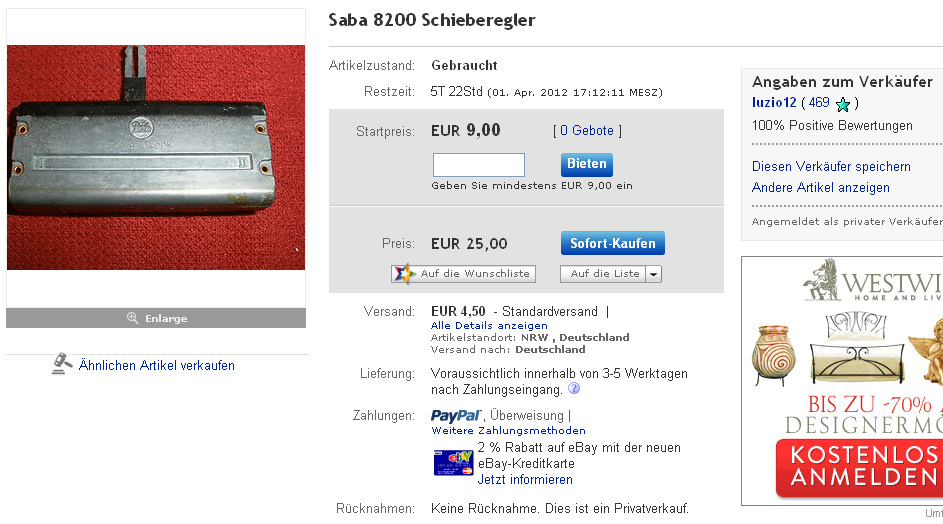Add item via Auf die Wunschliste button
943x524 pixels.
[x=463, y=274]
